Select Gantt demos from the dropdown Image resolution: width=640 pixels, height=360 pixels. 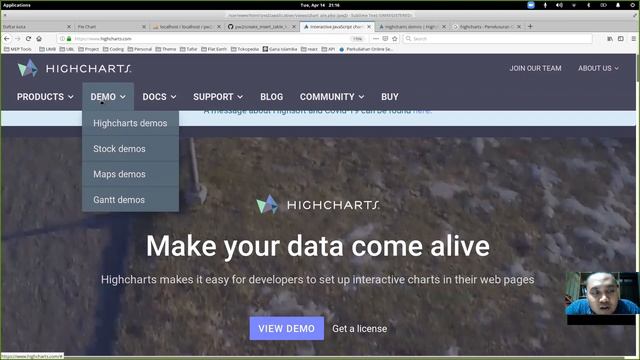point(130,200)
